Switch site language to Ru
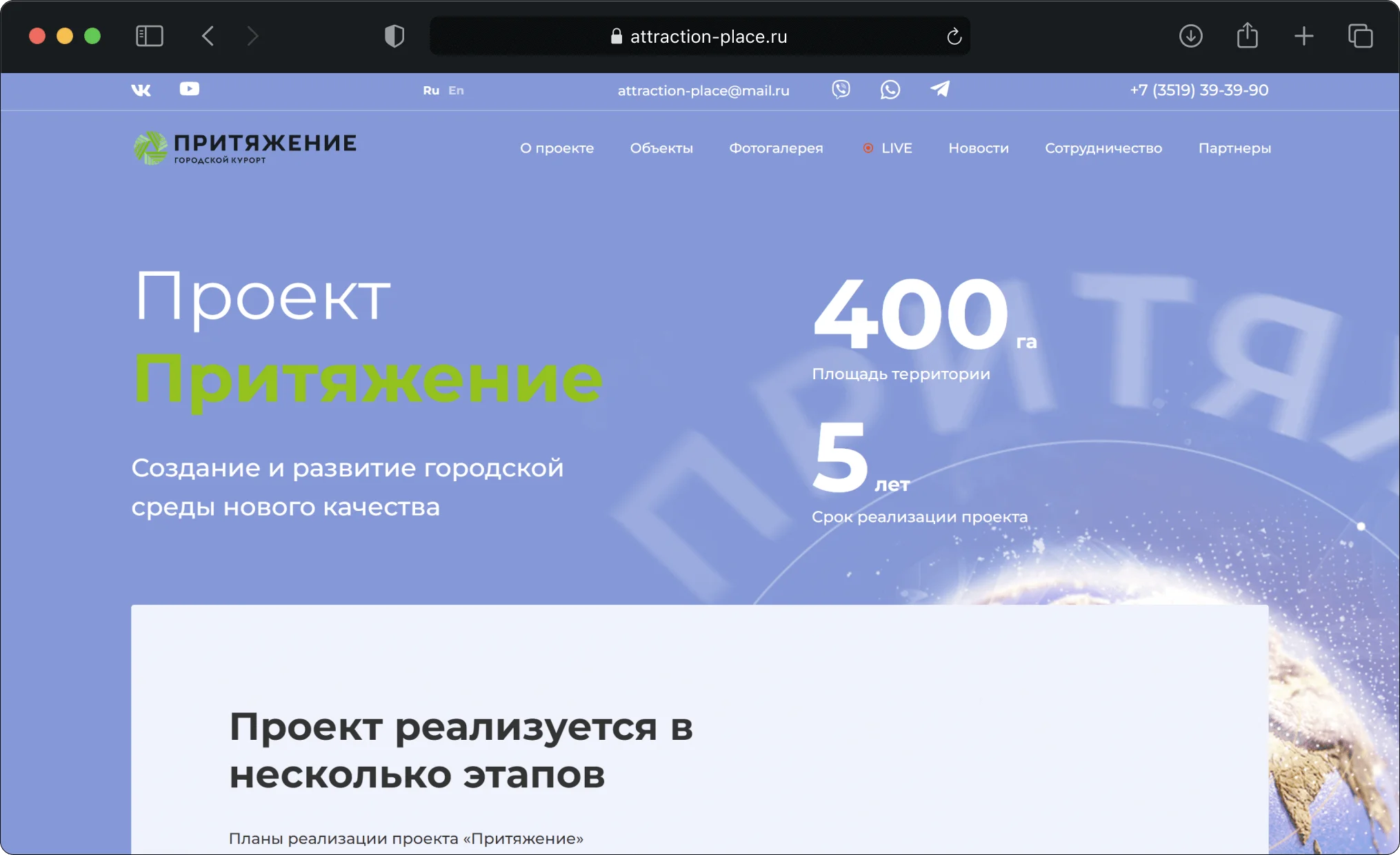This screenshot has height=855, width=1400. pyautogui.click(x=431, y=90)
